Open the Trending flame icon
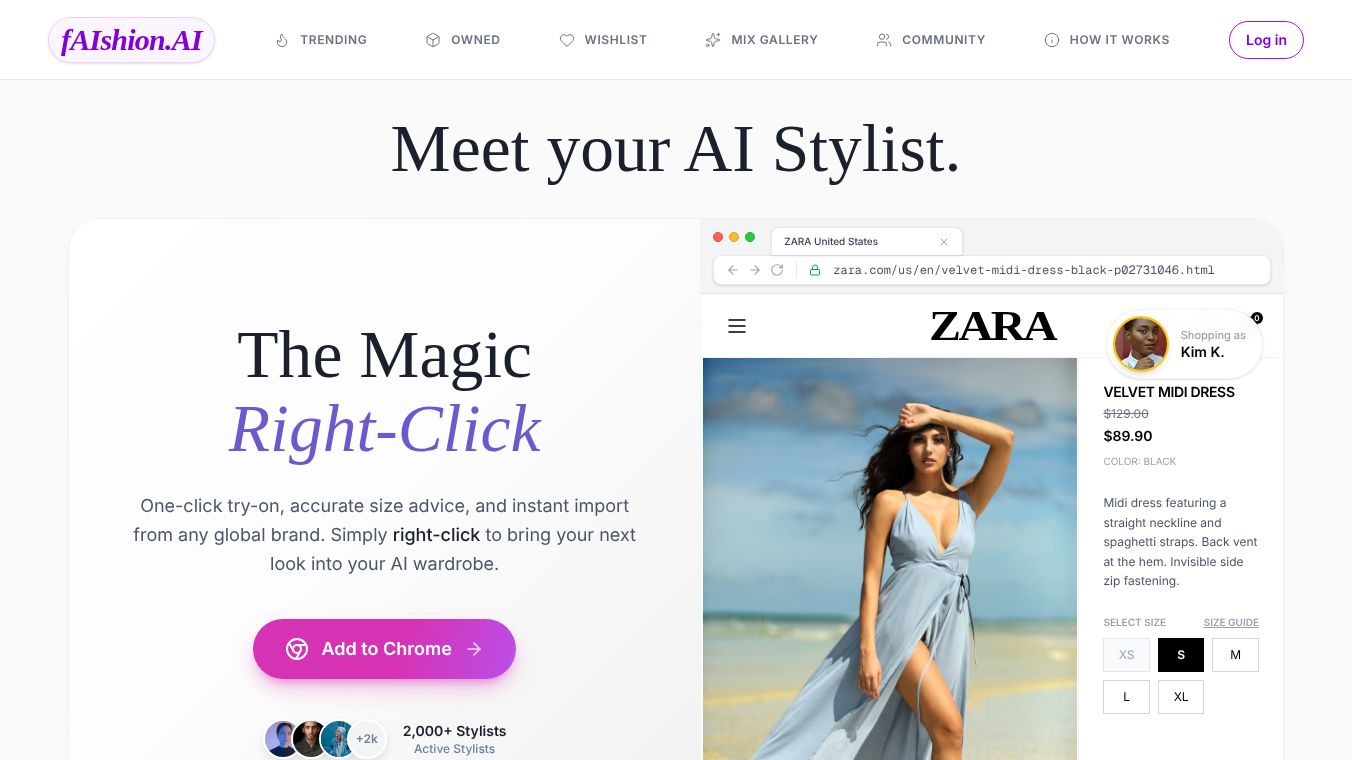1352x760 pixels. click(x=282, y=40)
